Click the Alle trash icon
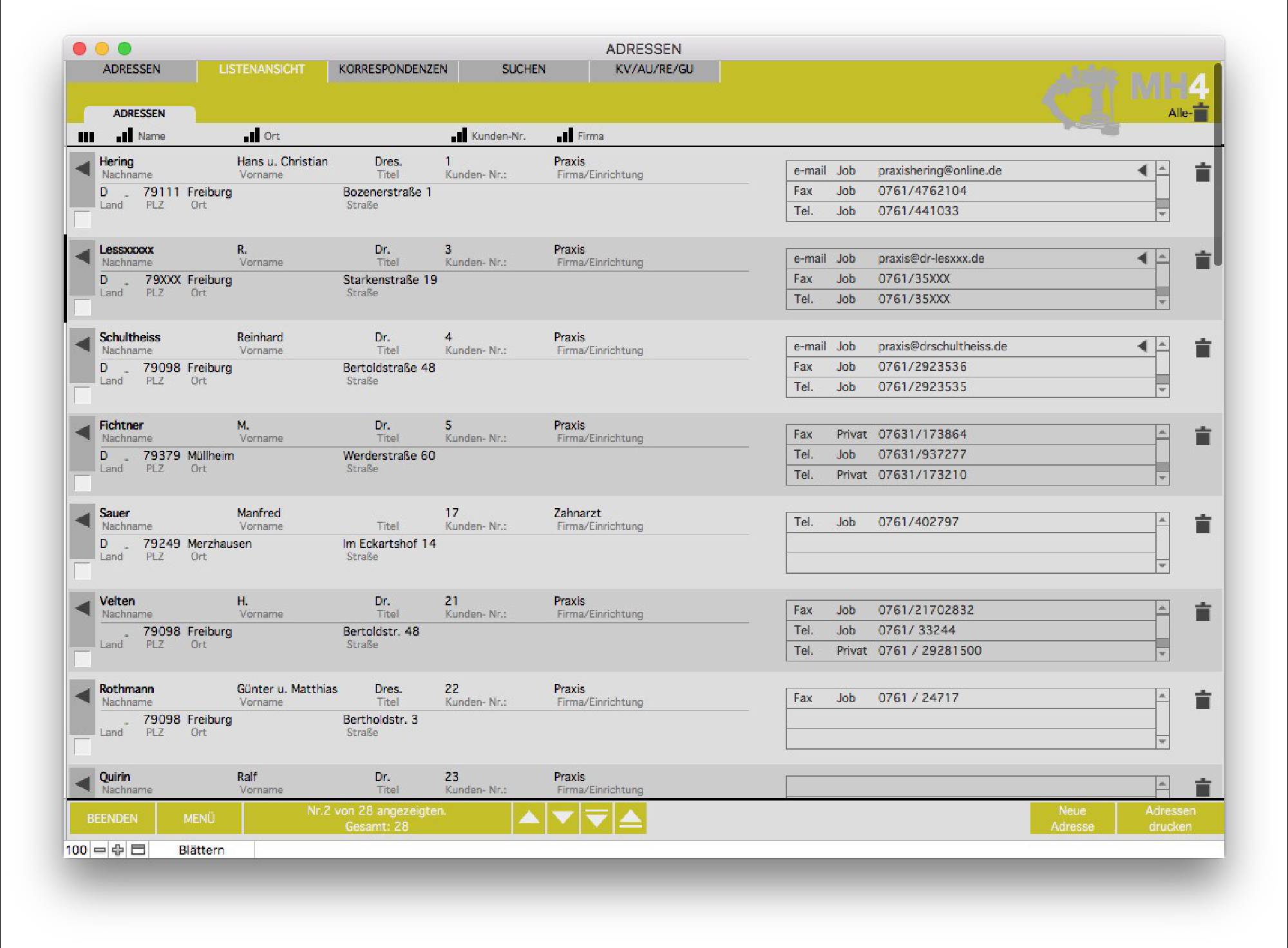The height and width of the screenshot is (948, 1288). (x=1200, y=113)
